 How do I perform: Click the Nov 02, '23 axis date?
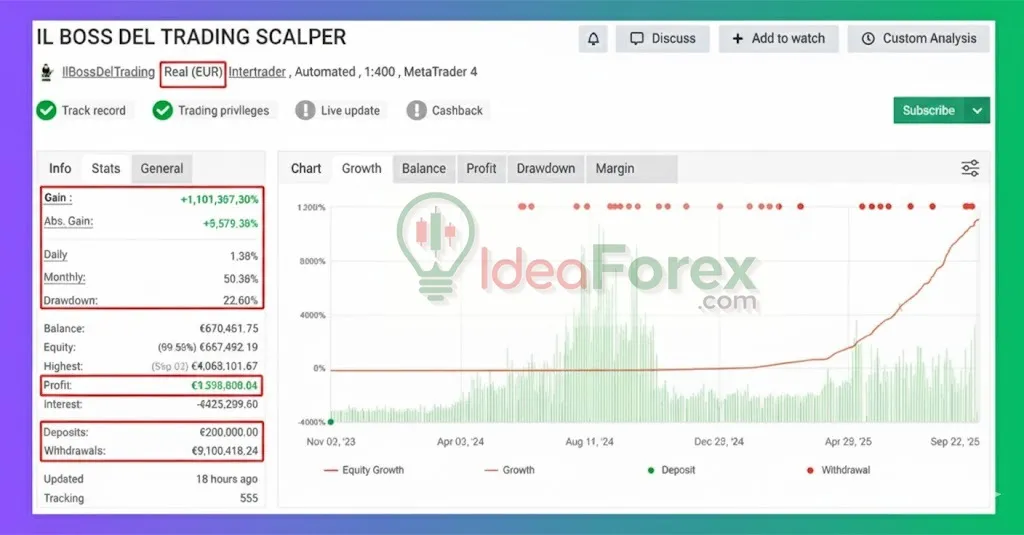(x=331, y=442)
